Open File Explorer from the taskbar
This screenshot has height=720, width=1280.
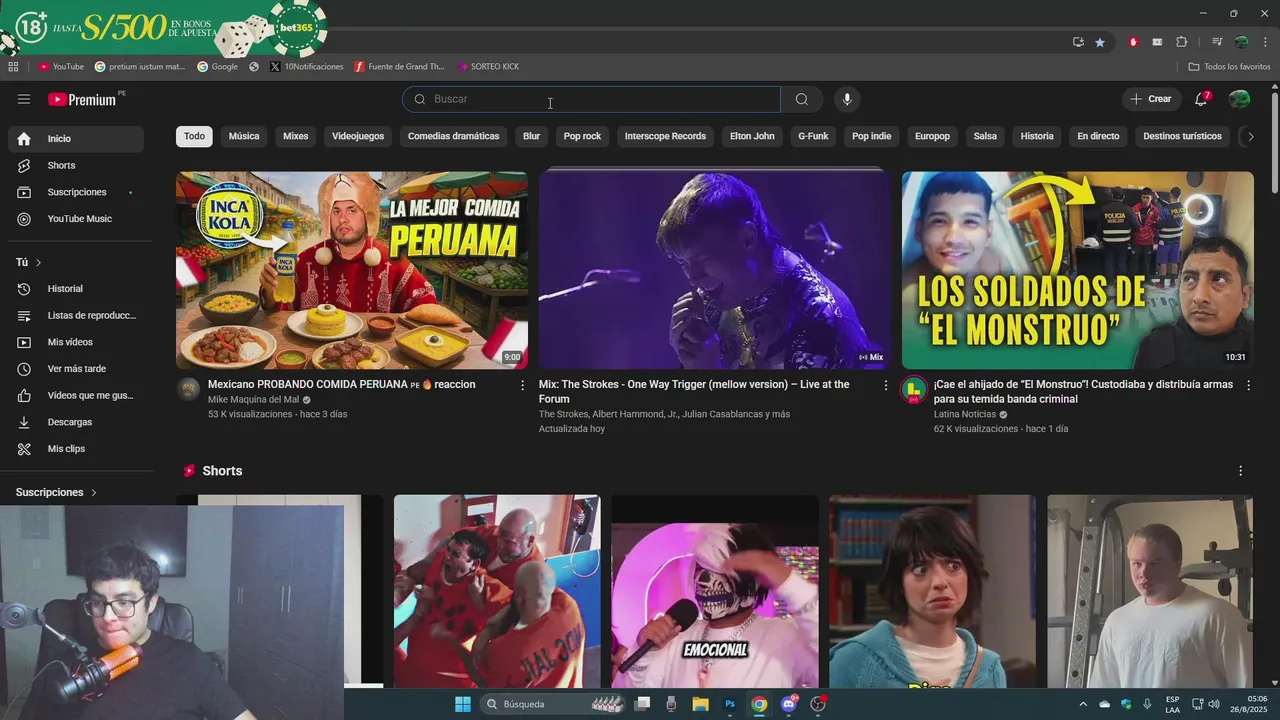pyautogui.click(x=700, y=704)
